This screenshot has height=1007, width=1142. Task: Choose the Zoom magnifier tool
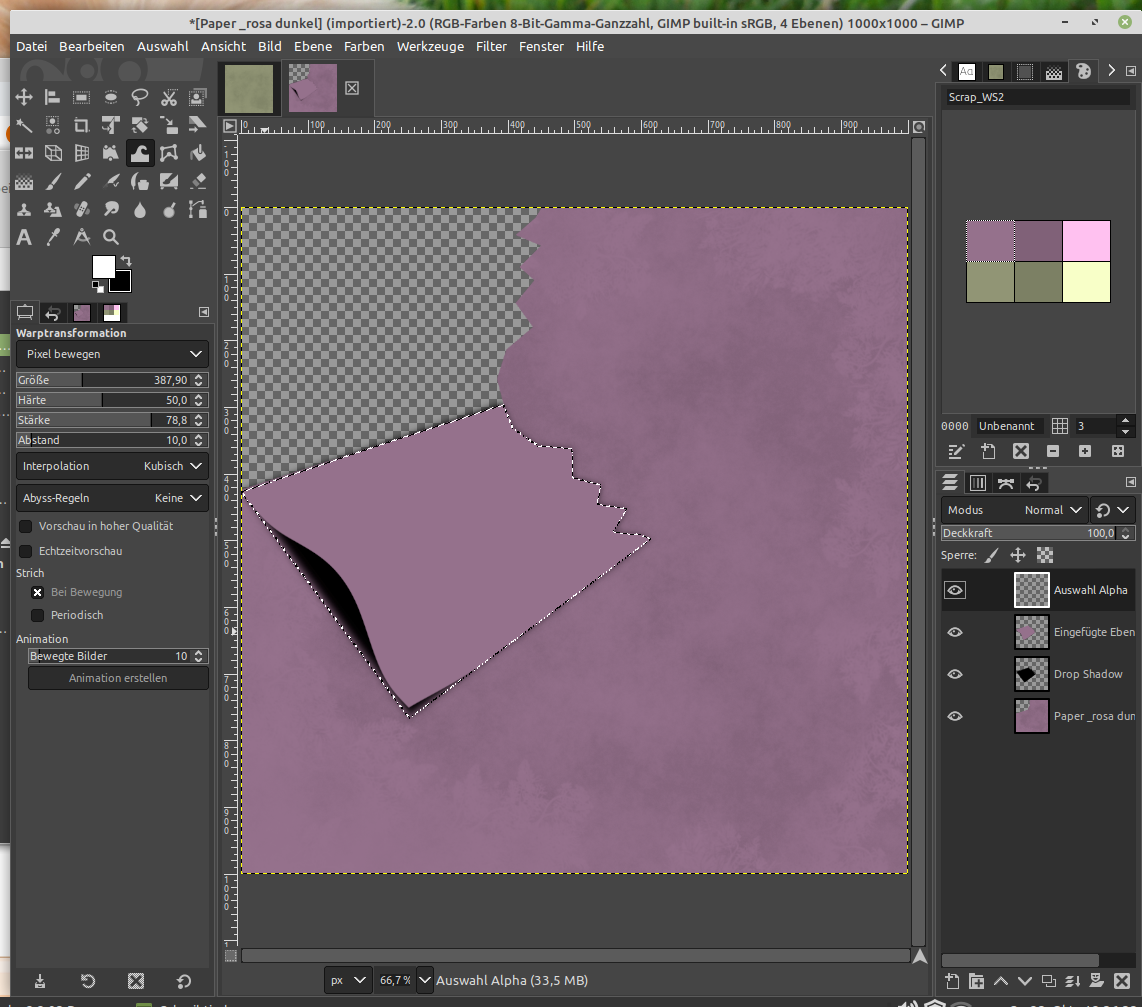(x=111, y=237)
